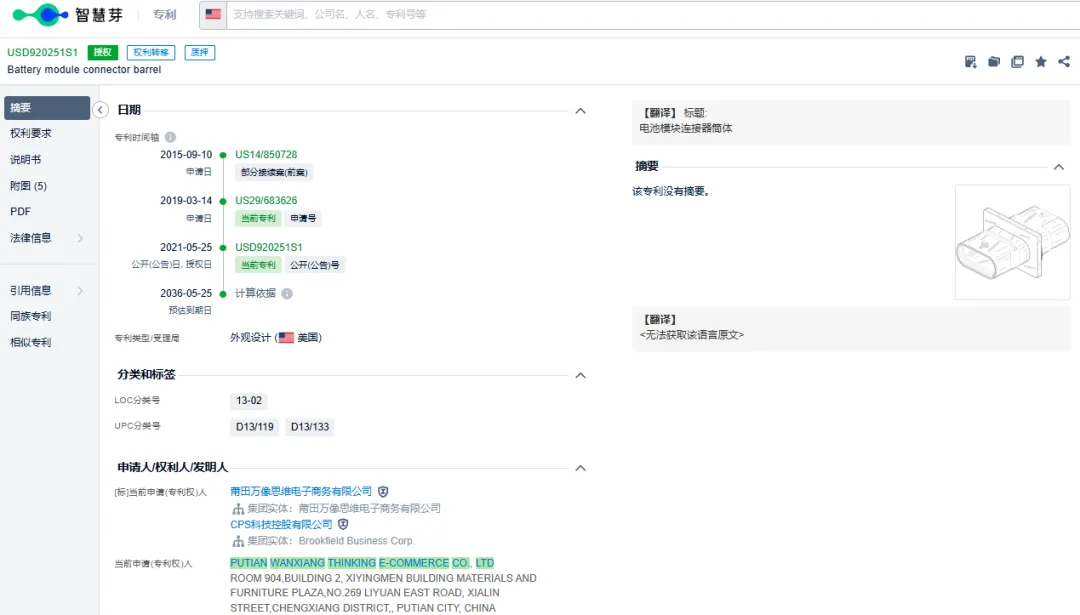
Task: Collapse the right-side 摘要 section
Action: pyautogui.click(x=1059, y=167)
